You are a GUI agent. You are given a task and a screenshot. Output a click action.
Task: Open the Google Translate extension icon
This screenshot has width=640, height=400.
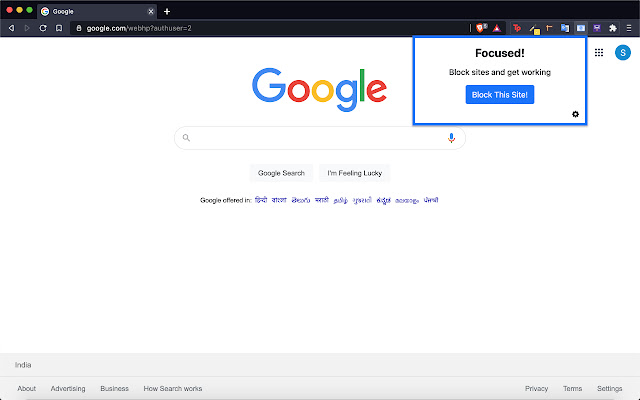click(x=565, y=28)
